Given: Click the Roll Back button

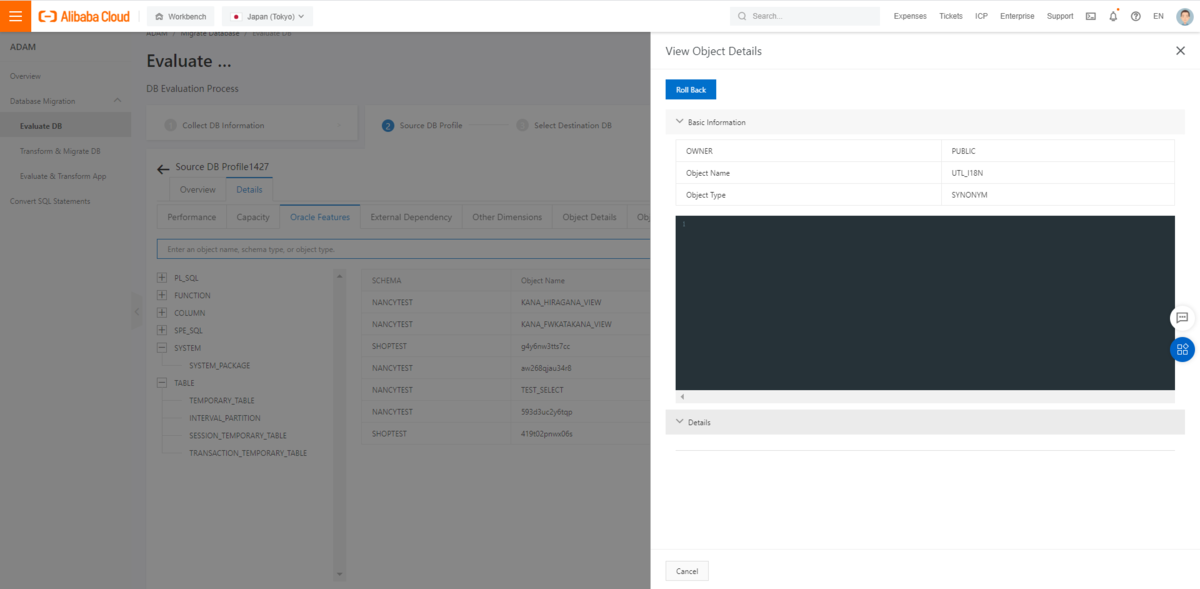Looking at the screenshot, I should coord(691,90).
